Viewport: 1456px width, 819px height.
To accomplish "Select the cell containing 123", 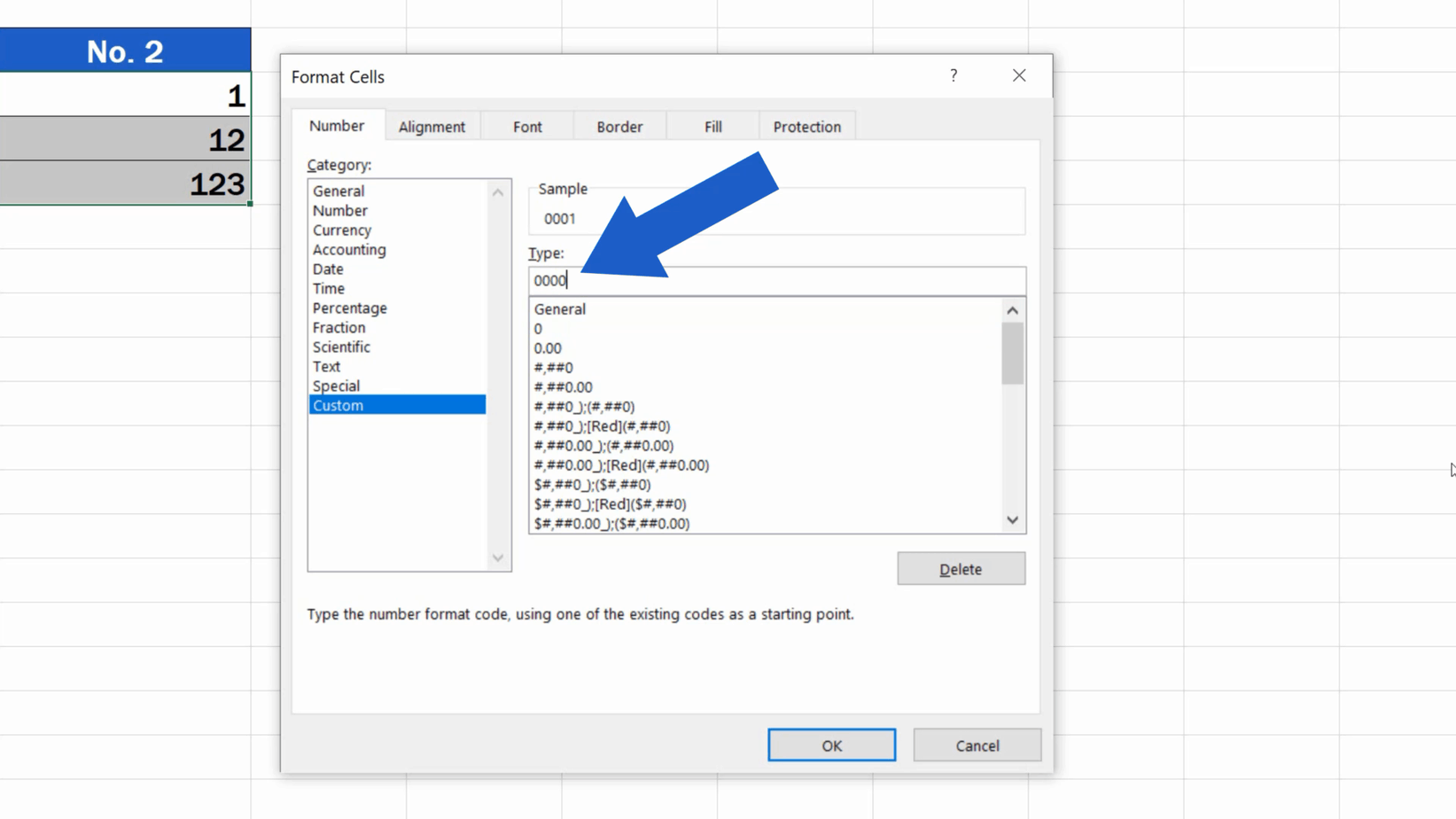I will click(x=125, y=183).
